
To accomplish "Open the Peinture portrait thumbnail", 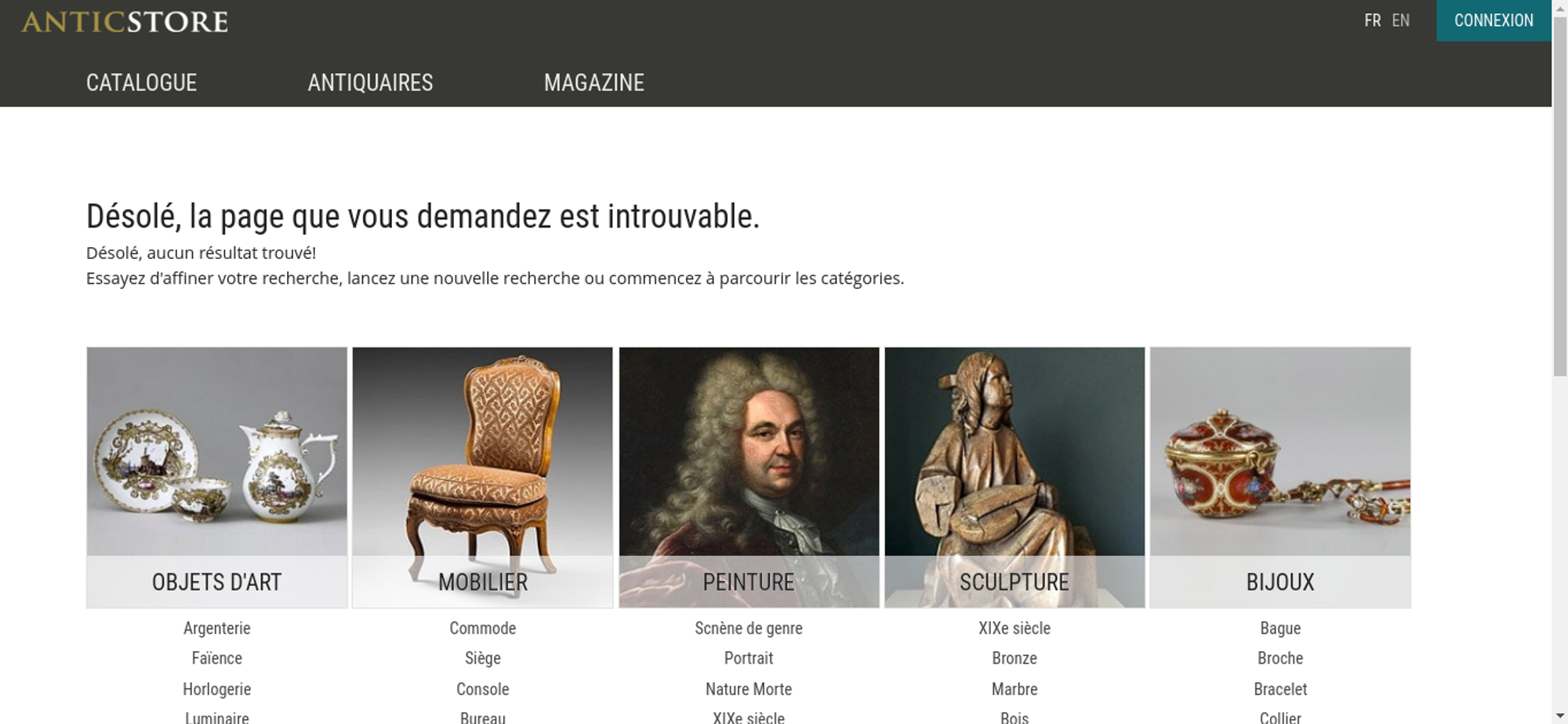I will tap(749, 477).
